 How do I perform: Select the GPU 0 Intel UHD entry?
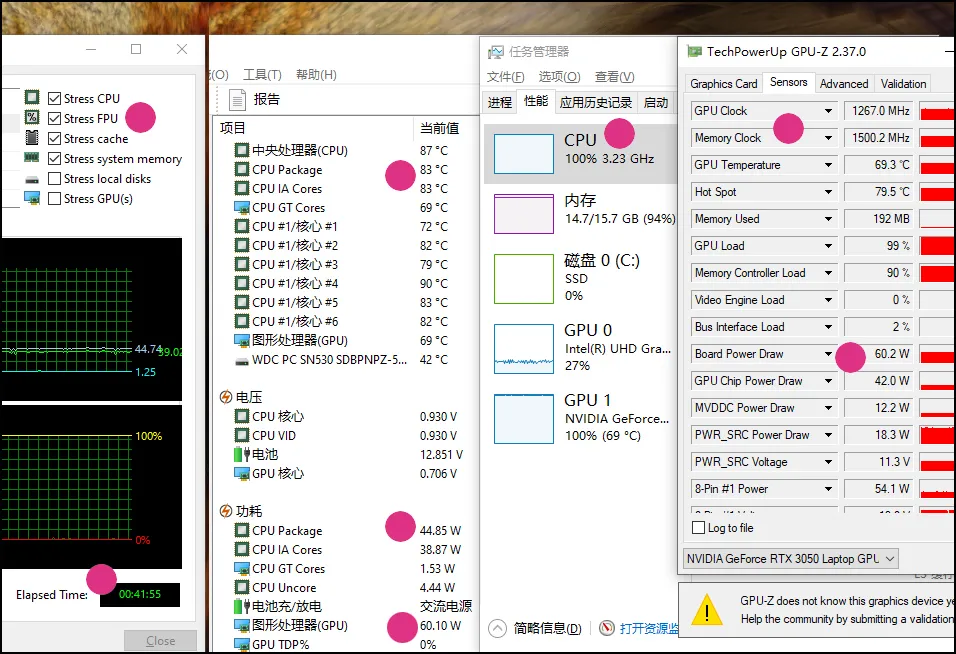click(580, 348)
